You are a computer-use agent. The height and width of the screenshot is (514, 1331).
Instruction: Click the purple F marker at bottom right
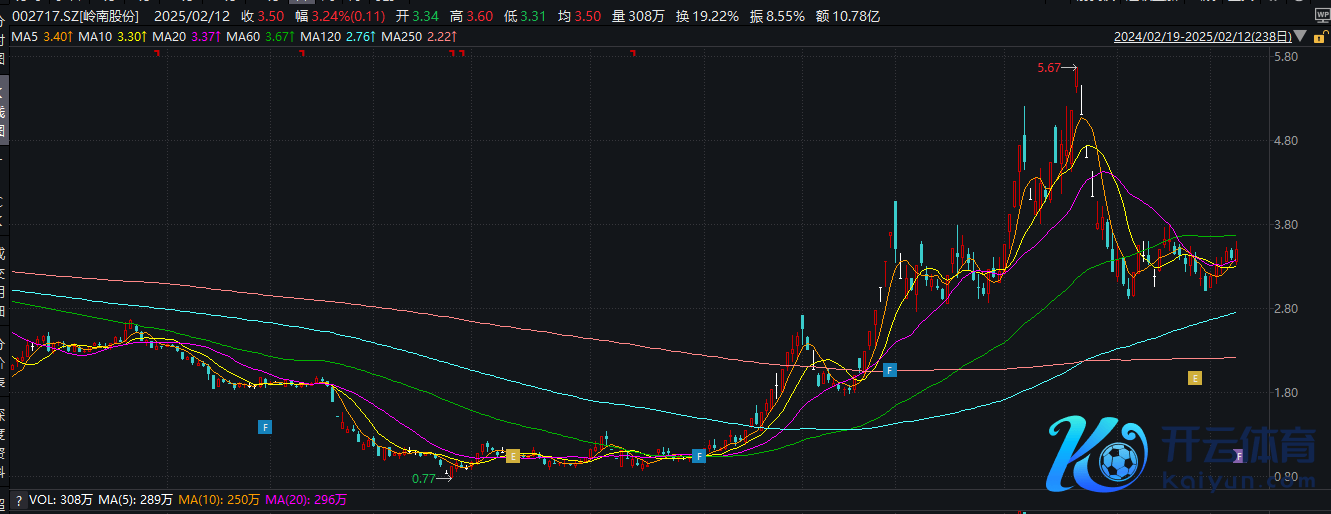click(1239, 456)
